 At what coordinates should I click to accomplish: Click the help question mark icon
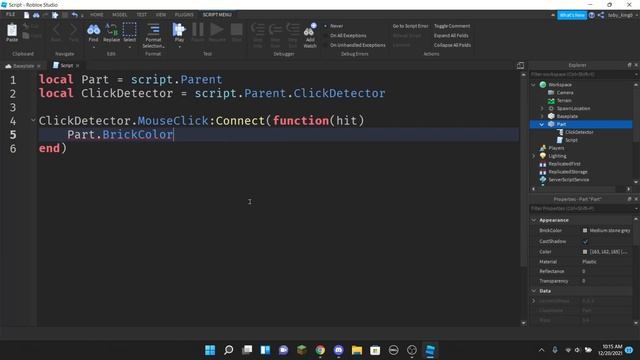point(592,15)
